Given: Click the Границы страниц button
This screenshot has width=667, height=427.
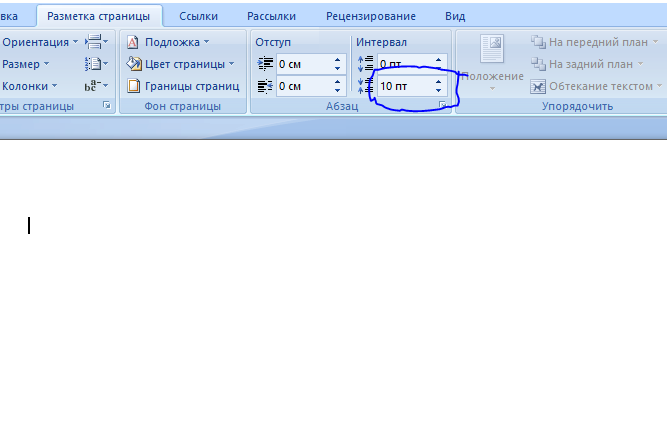Looking at the screenshot, I should 182,86.
